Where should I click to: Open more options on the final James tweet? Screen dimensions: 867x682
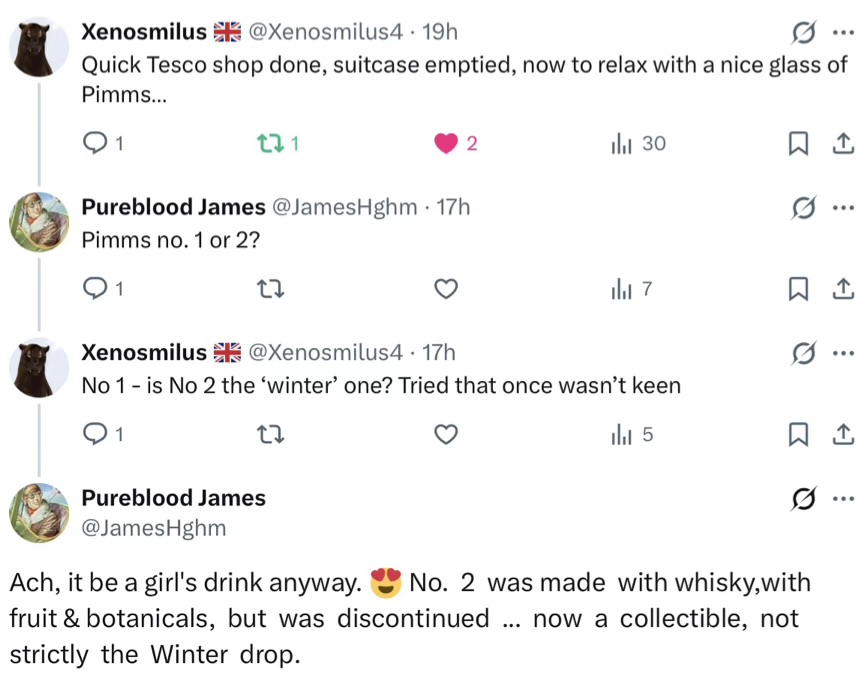(842, 499)
